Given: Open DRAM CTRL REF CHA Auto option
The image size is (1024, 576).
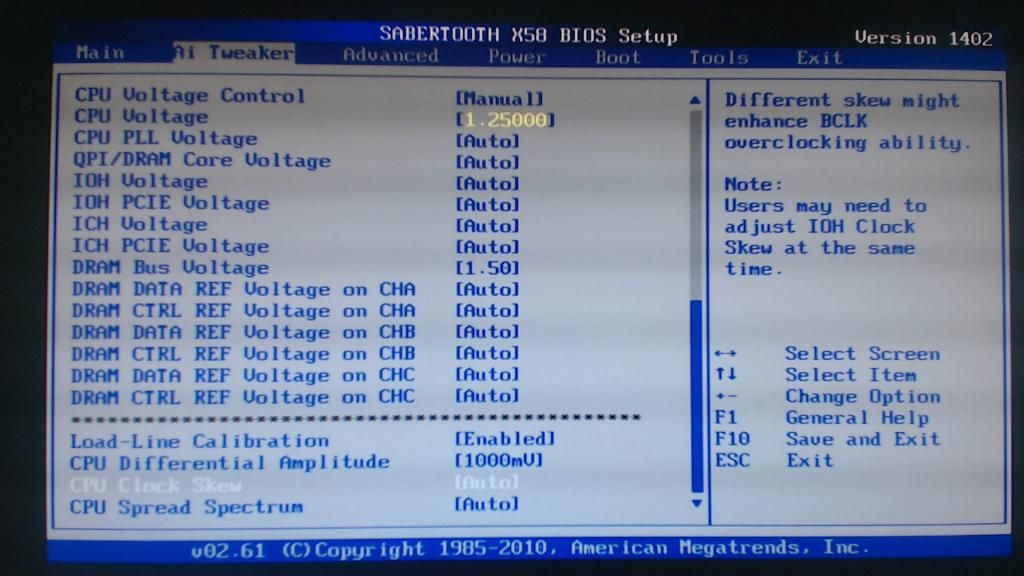Looking at the screenshot, I should (x=487, y=311).
